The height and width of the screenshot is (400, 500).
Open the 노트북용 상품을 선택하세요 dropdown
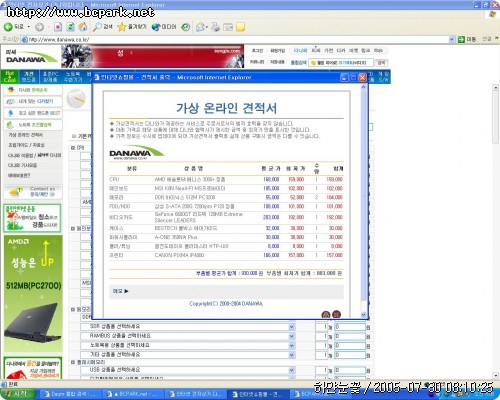pos(188,345)
